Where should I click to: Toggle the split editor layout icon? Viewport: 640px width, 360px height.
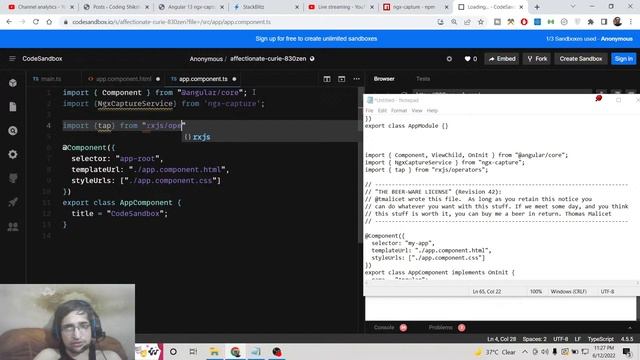[x=327, y=79]
